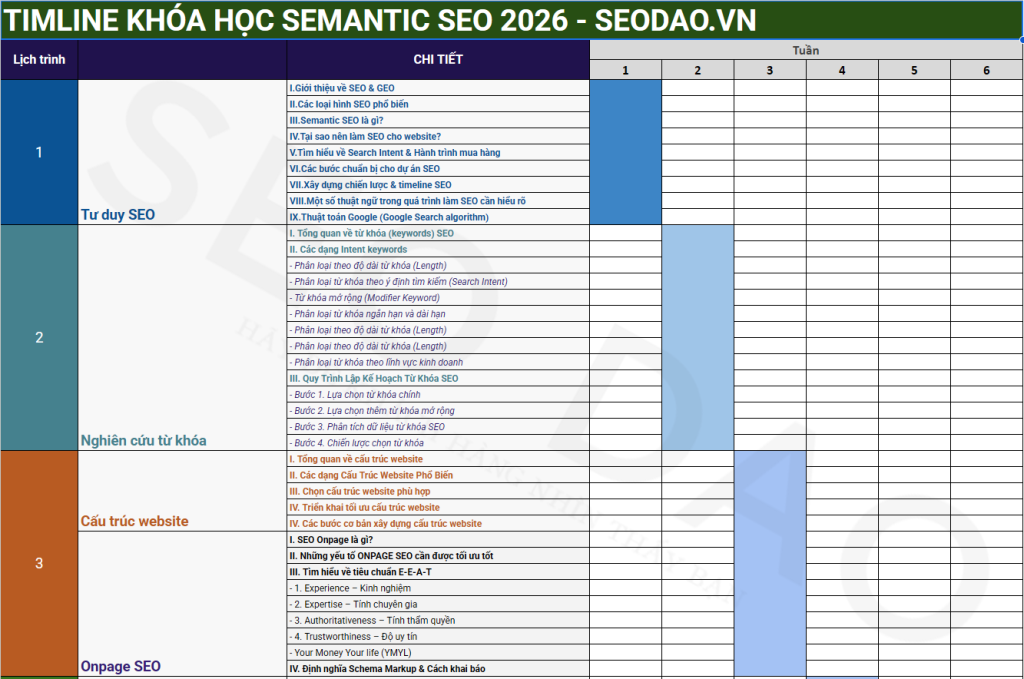Screen dimensions: 1024x679
Task: Select the "CHI TIẾT" column header
Action: click(438, 60)
